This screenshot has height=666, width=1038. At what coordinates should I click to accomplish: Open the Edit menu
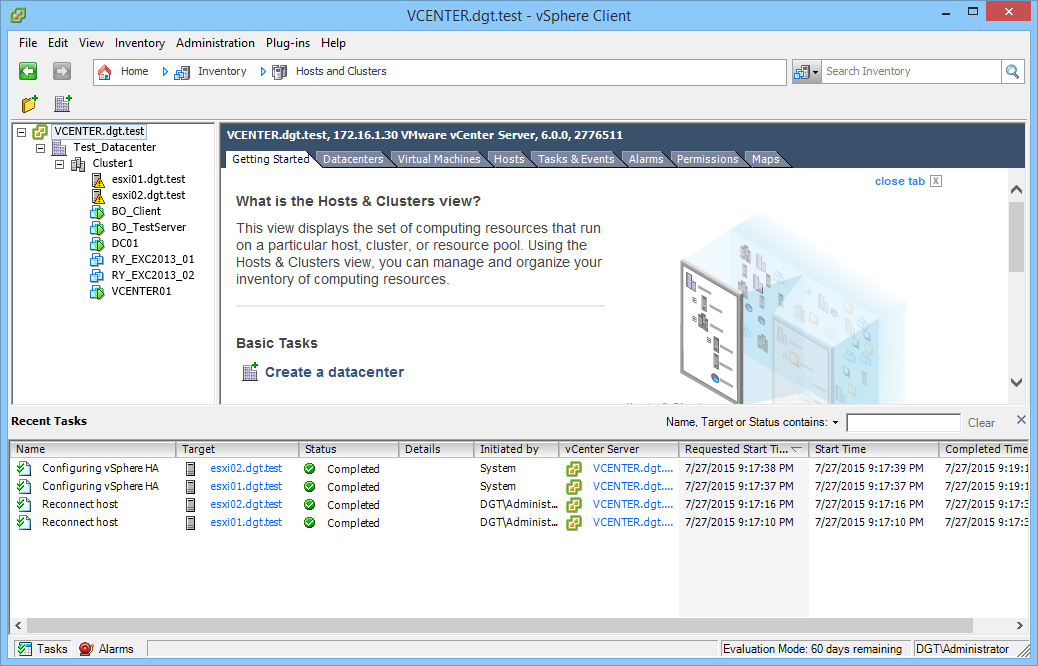58,43
